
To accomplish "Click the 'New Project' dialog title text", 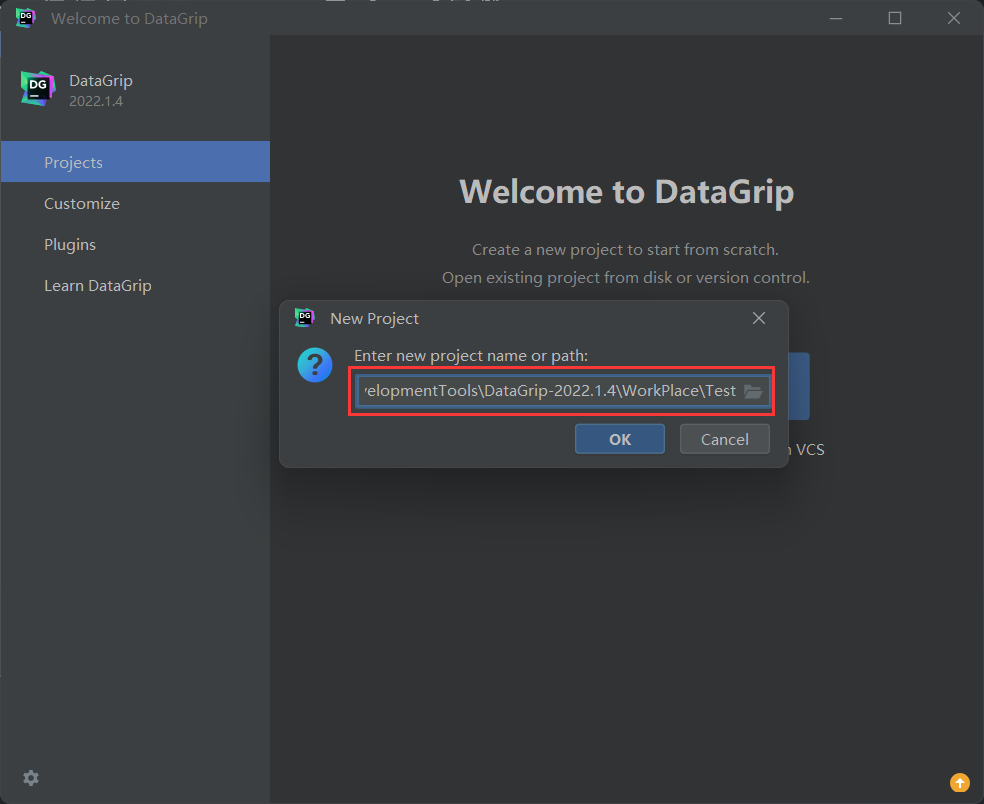I will click(375, 318).
